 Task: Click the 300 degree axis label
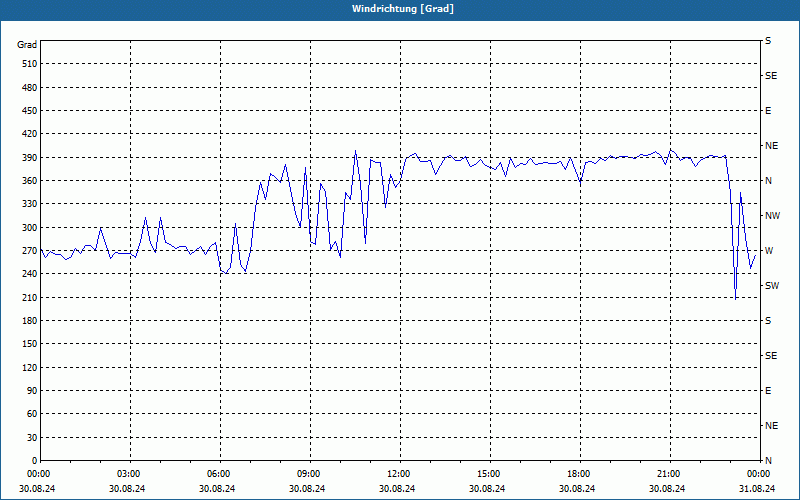point(30,228)
